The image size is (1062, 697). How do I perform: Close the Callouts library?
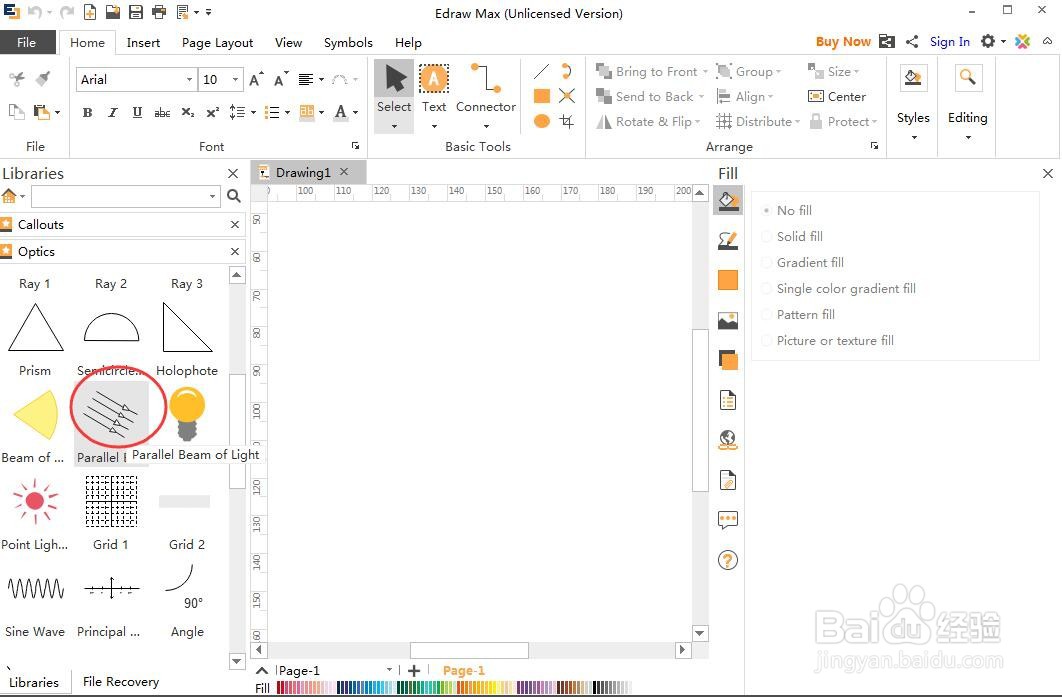click(x=235, y=224)
